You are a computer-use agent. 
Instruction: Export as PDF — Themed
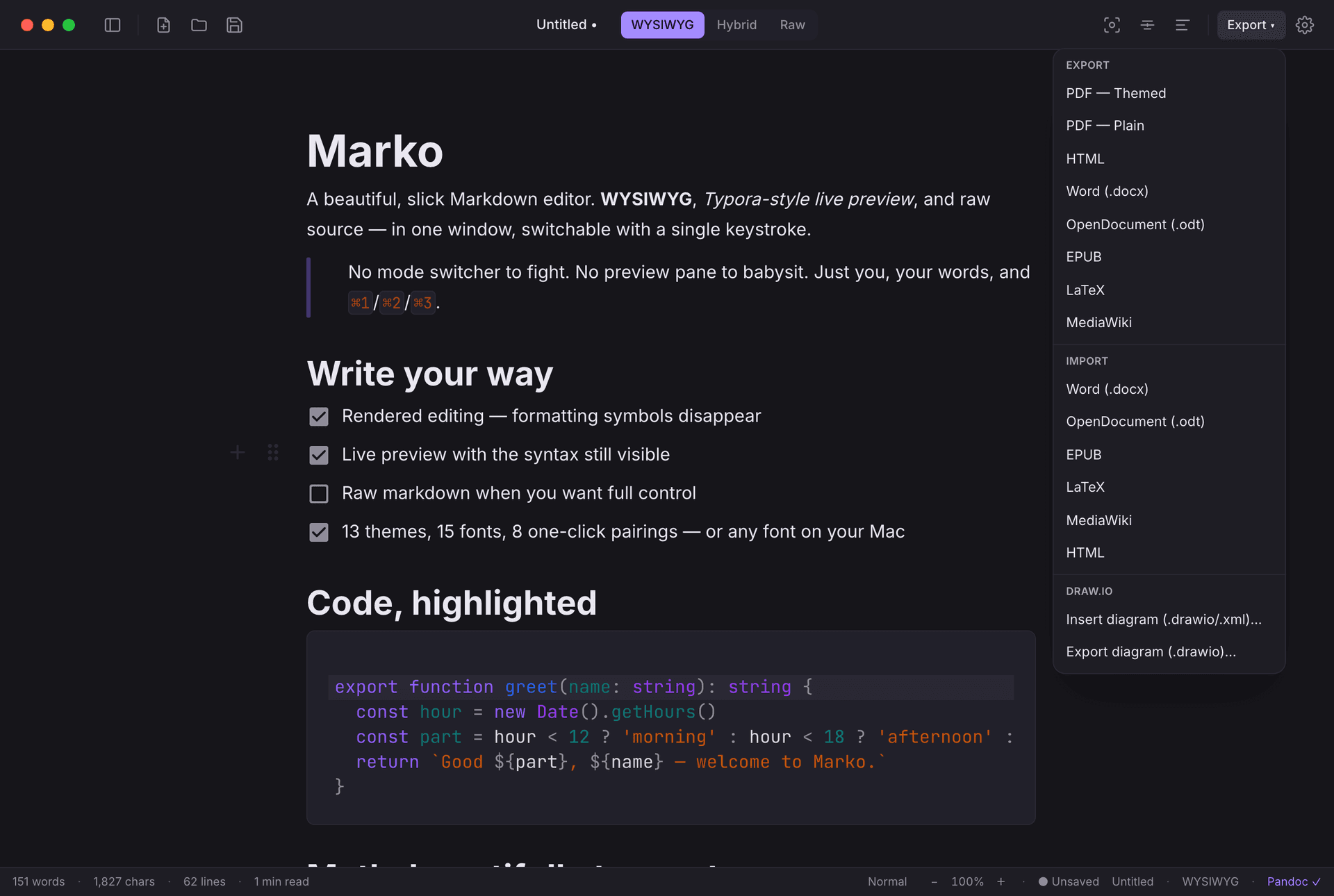1169,93
